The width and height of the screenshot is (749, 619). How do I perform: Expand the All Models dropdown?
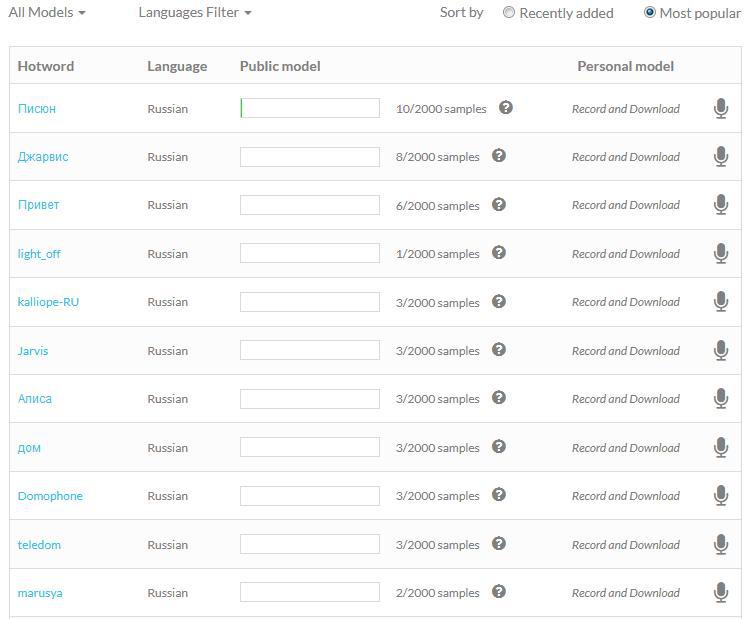click(47, 13)
